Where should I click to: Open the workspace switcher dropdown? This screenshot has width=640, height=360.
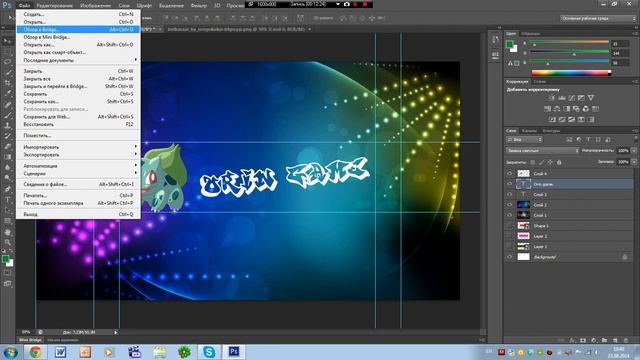click(x=598, y=18)
